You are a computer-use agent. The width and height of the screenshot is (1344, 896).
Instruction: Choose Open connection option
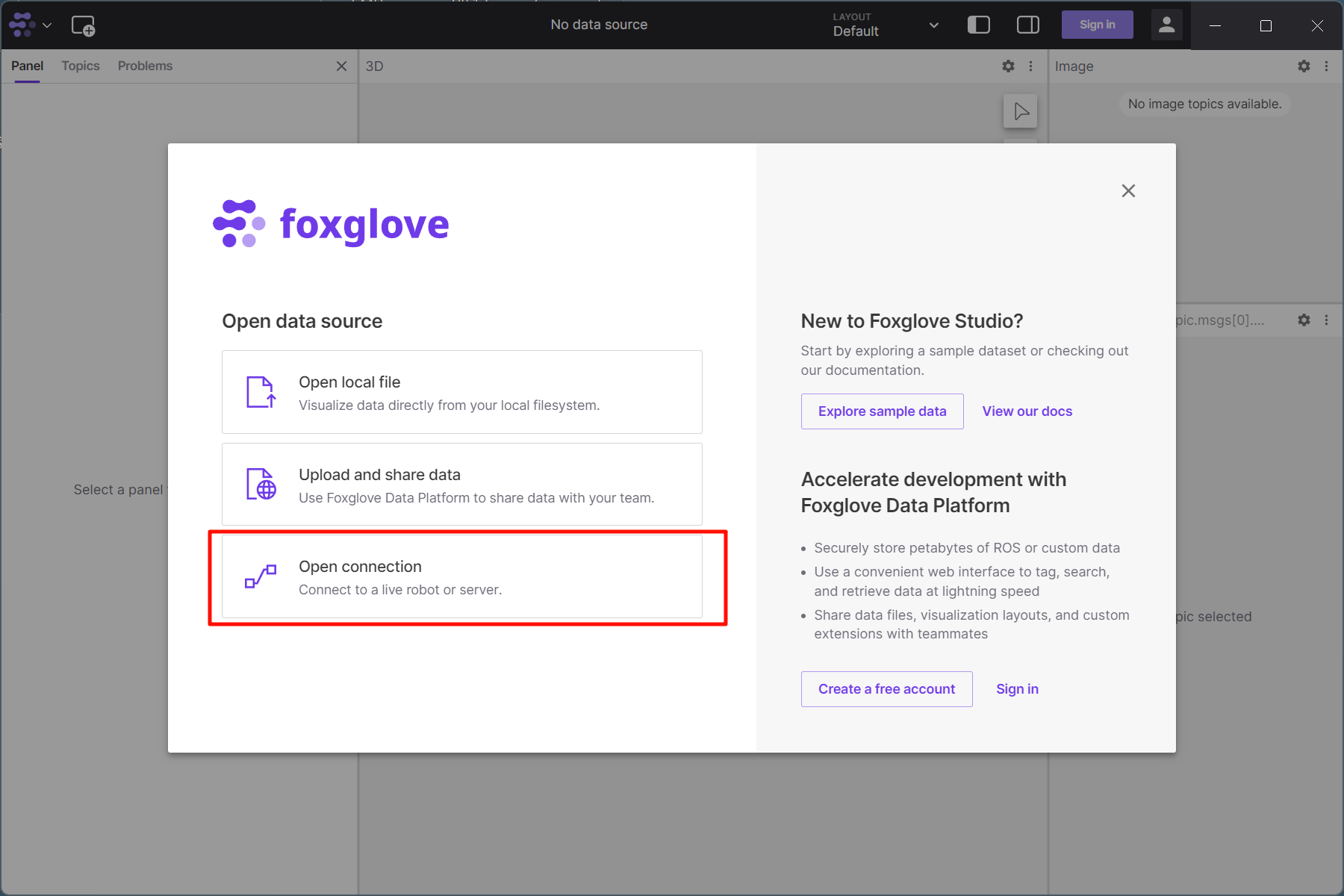coord(462,576)
